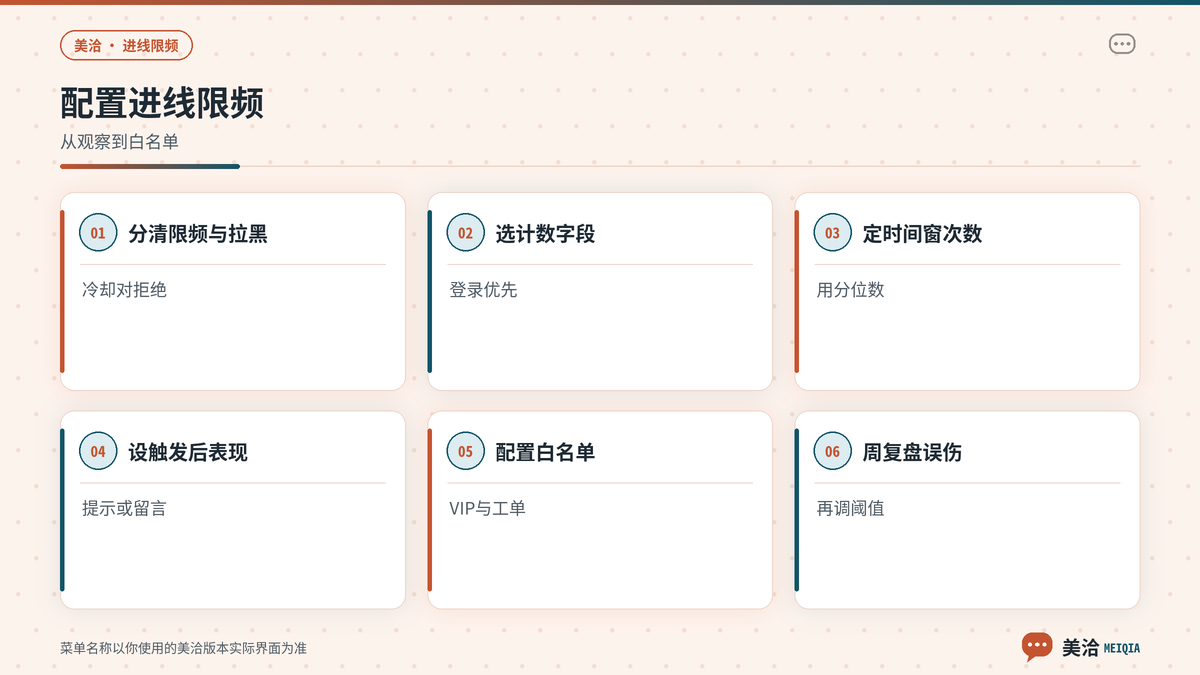
Task: Click the 06 number badge
Action: [x=833, y=452]
